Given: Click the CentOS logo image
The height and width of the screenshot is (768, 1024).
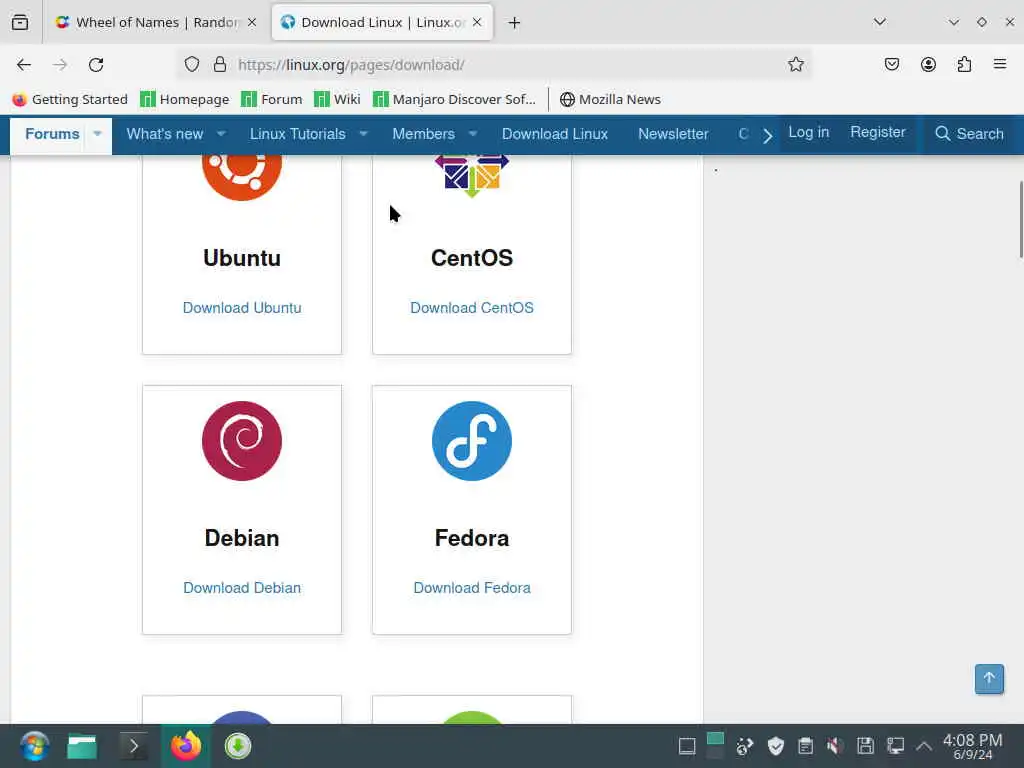Looking at the screenshot, I should tap(472, 176).
